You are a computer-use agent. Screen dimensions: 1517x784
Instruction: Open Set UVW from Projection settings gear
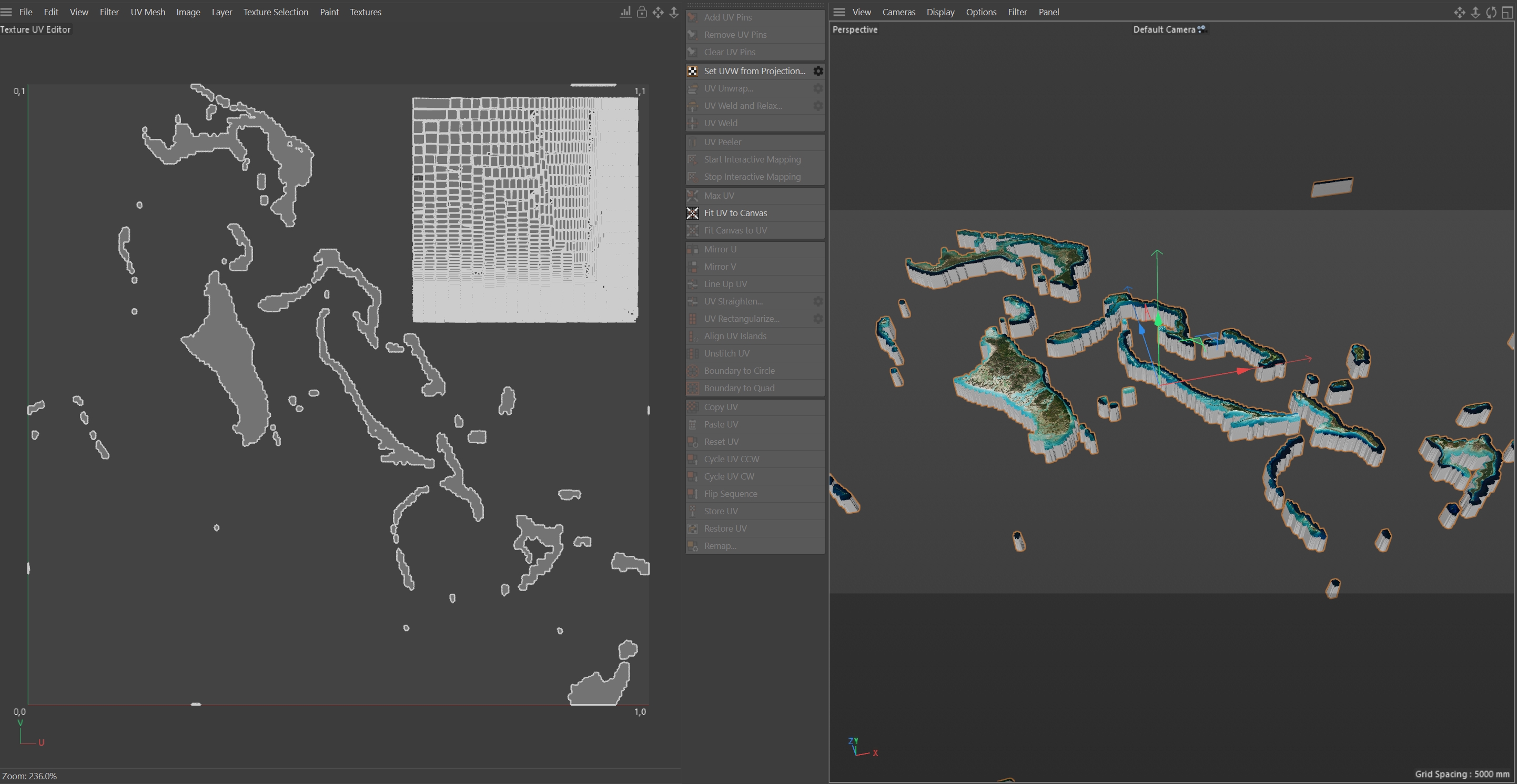(818, 71)
